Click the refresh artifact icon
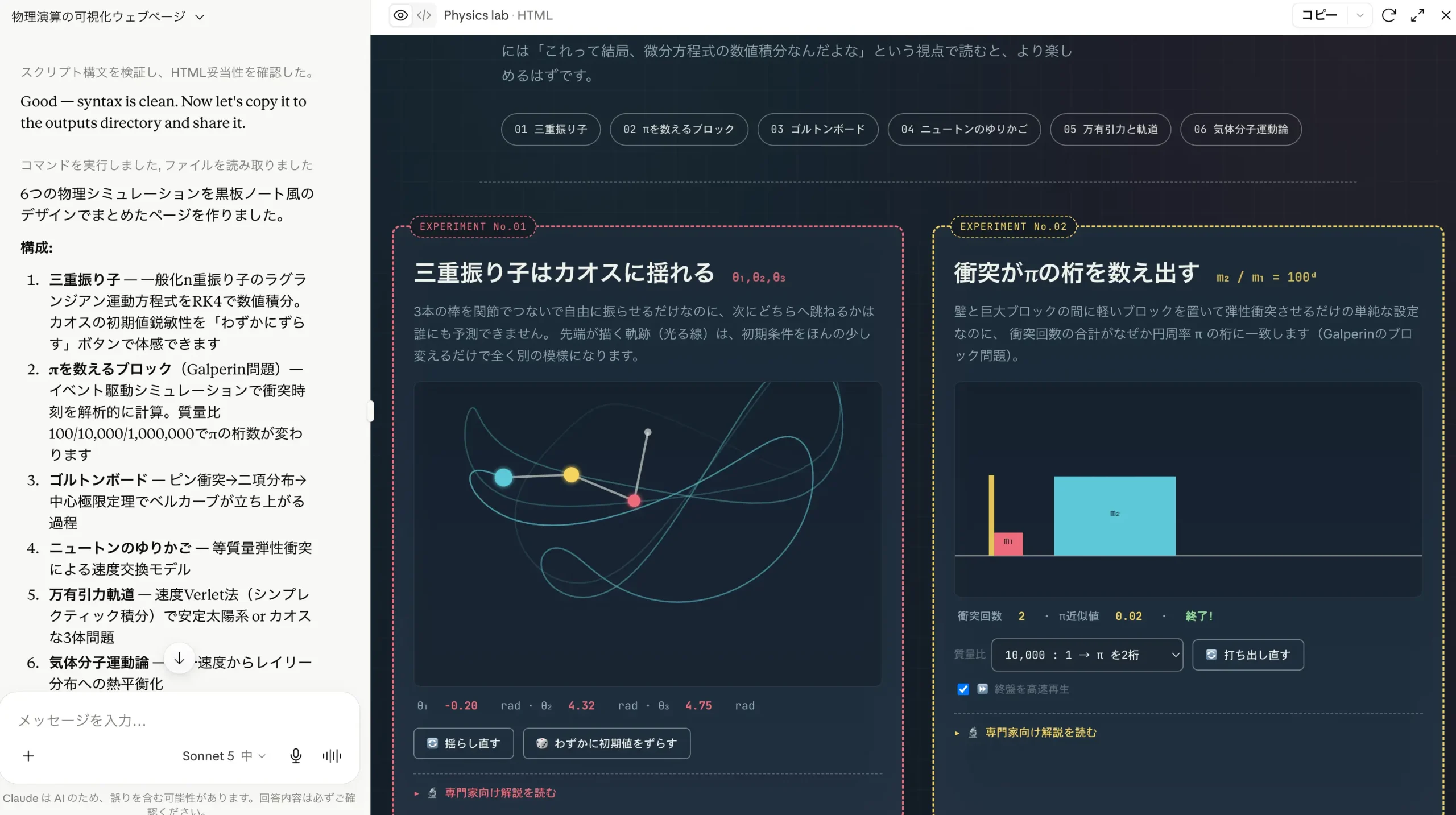The width and height of the screenshot is (1456, 815). [1389, 15]
